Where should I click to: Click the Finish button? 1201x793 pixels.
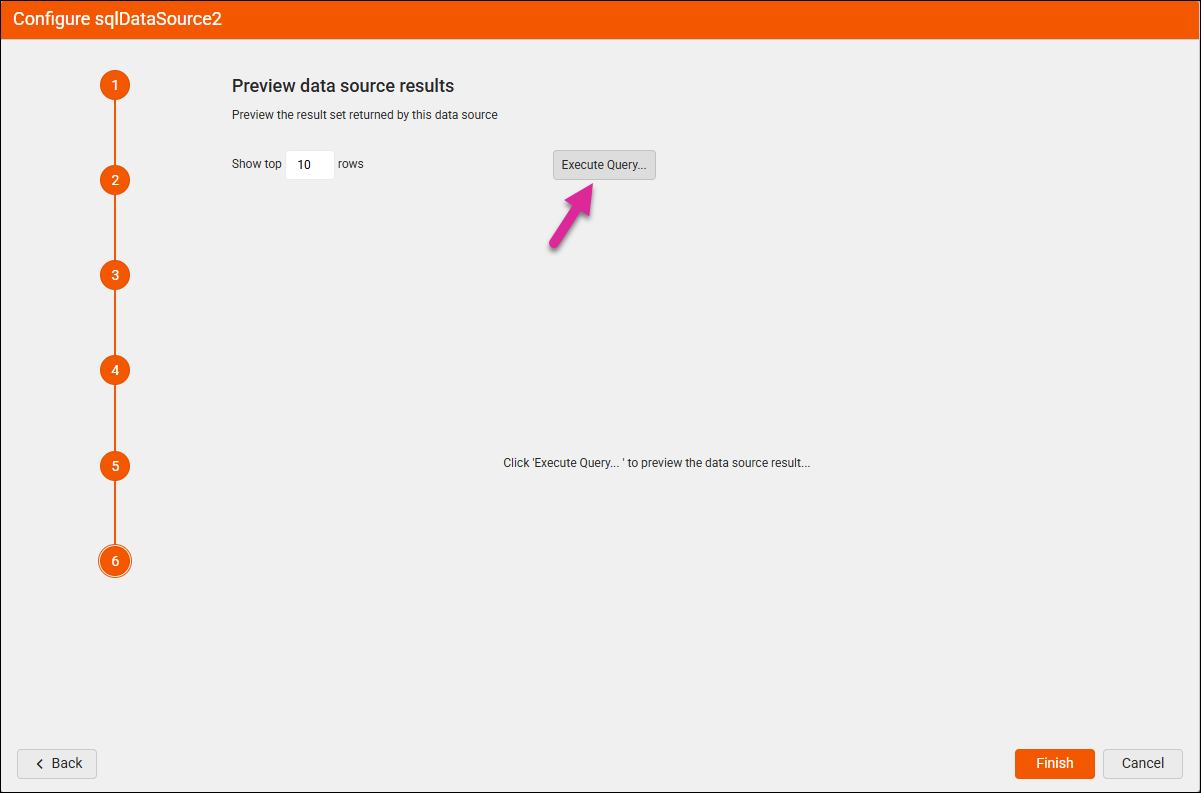pos(1055,763)
